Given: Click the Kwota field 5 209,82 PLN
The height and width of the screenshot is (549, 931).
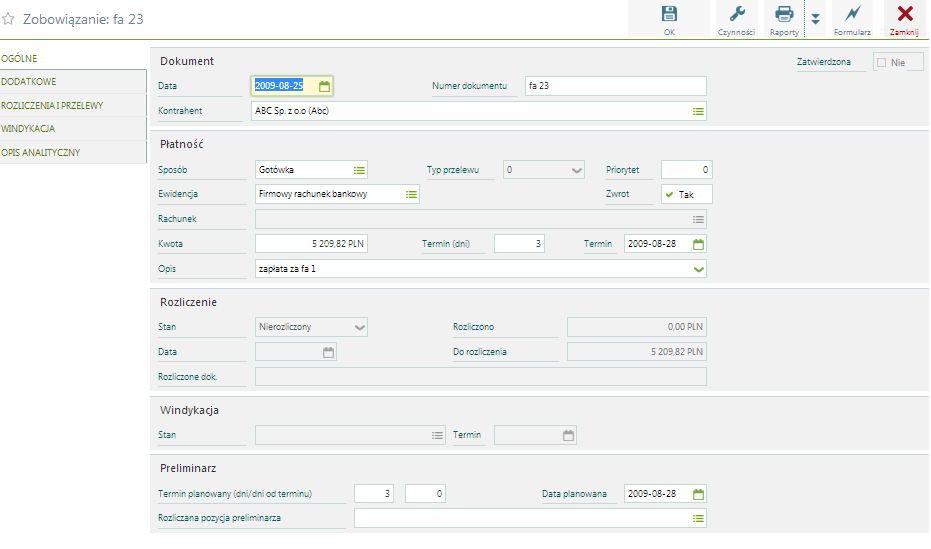Looking at the screenshot, I should (x=311, y=243).
